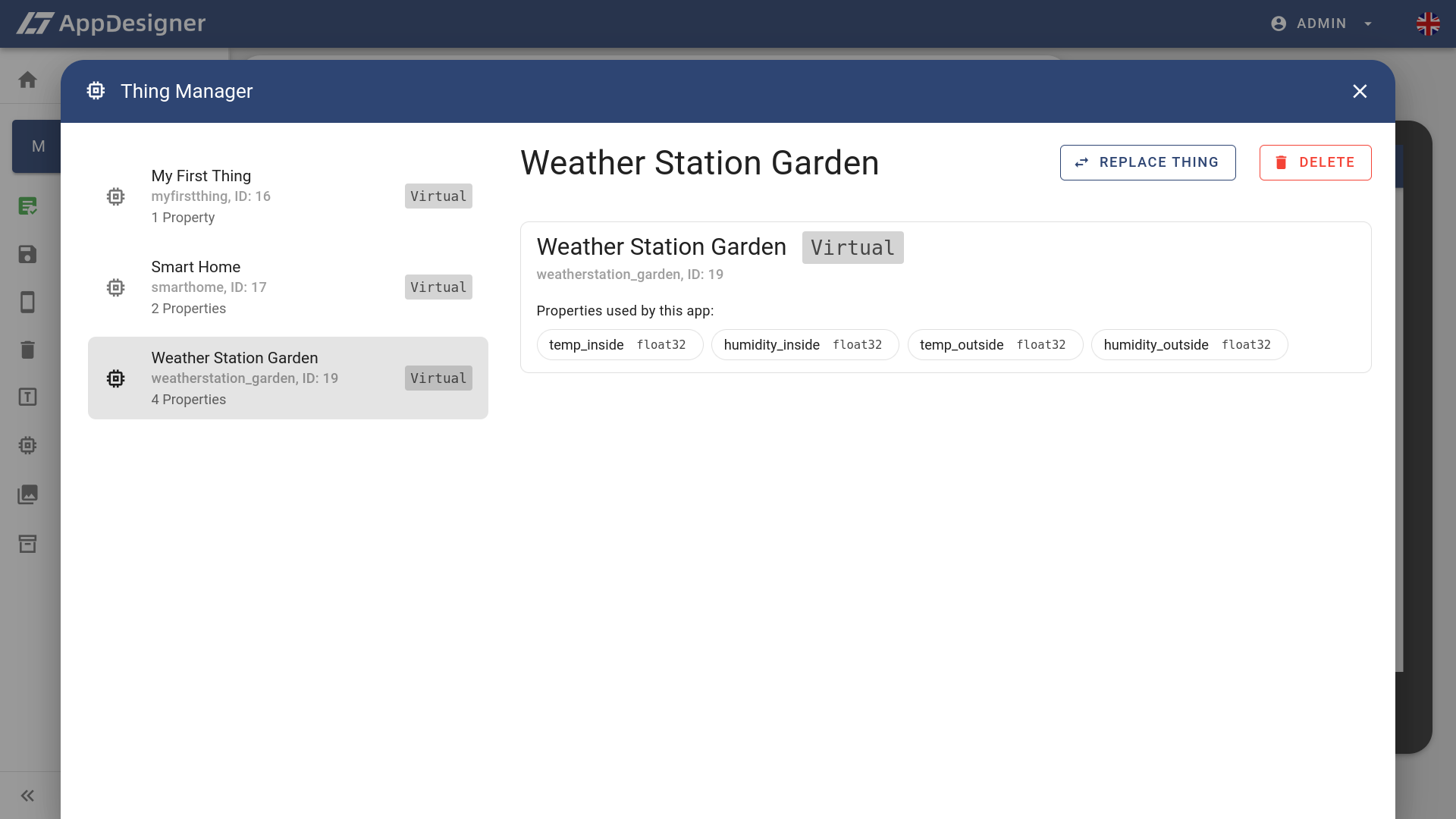
Task: Click the ADMIN username label
Action: tap(1321, 24)
